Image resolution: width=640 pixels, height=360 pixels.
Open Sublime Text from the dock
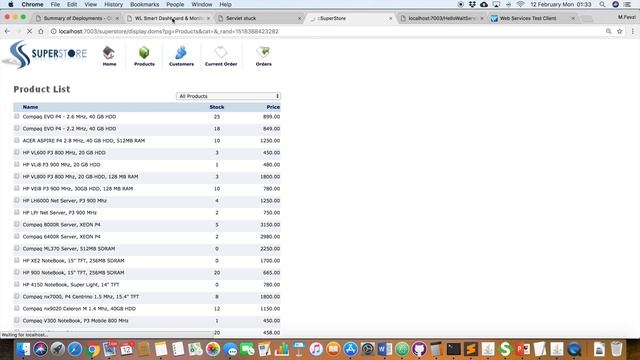pos(471,349)
